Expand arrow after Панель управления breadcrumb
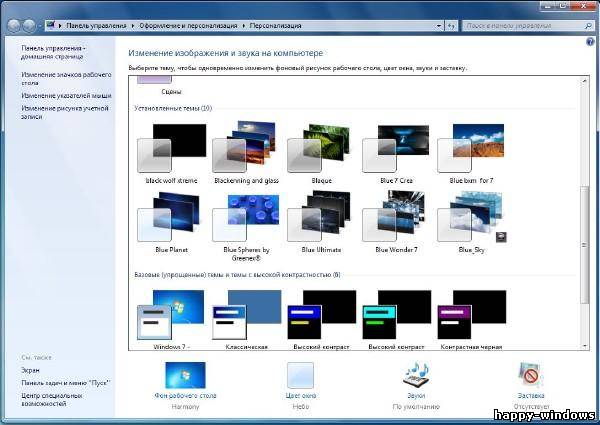Screen dimensions: 600x425 pyautogui.click(x=132, y=26)
